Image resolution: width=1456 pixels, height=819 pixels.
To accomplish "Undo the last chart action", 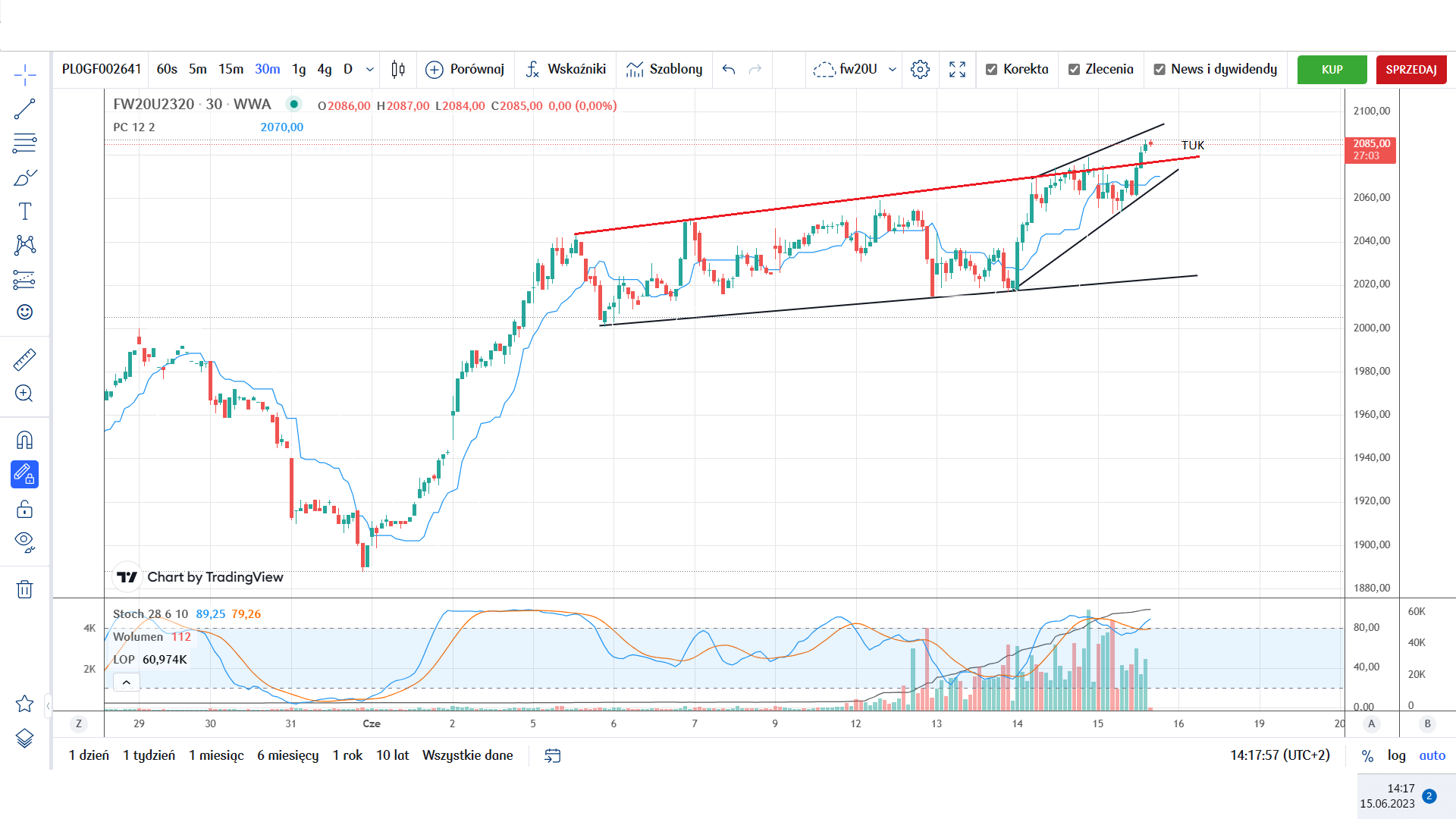I will click(x=729, y=70).
